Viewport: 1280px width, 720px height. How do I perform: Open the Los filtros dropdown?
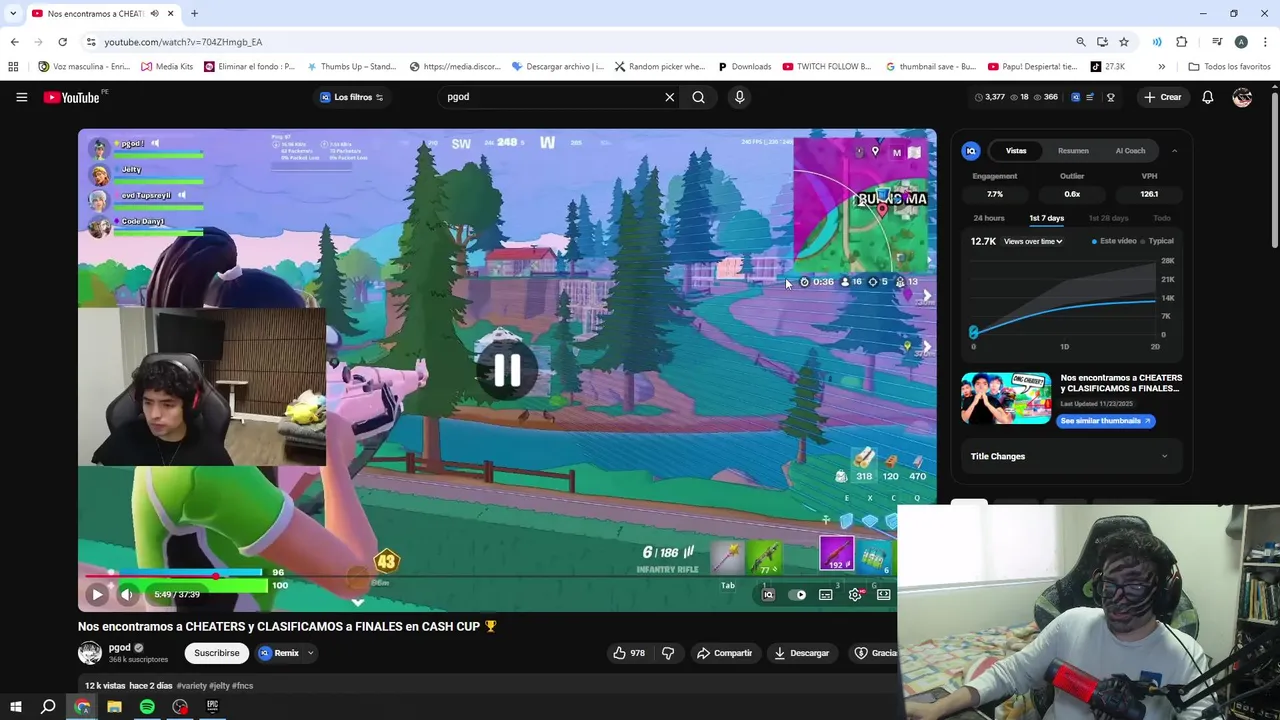[351, 97]
